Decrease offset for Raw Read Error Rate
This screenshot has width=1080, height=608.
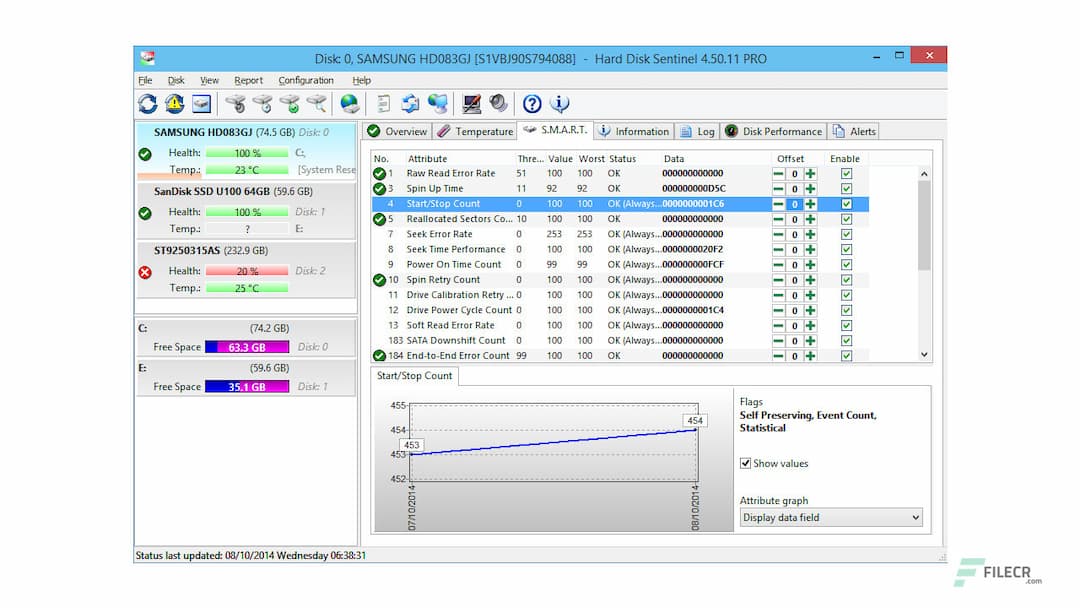778,174
